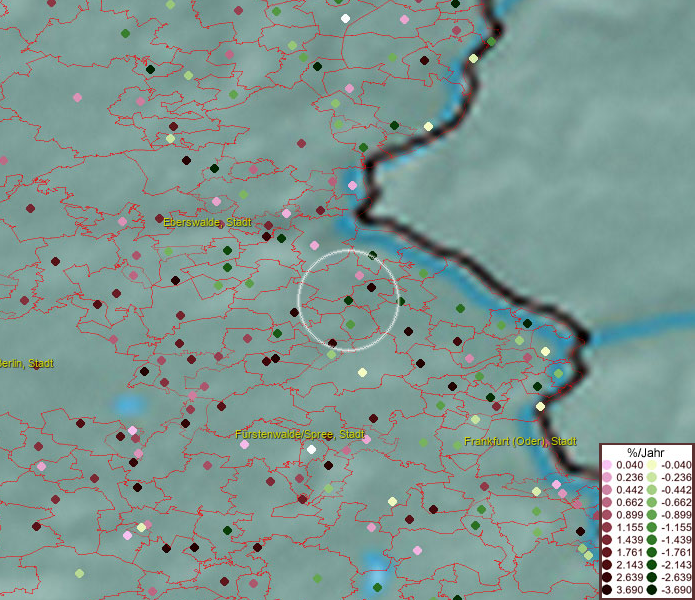Select the 0.899 legend color swatch
Screen dimensions: 695x600
(x=607, y=515)
